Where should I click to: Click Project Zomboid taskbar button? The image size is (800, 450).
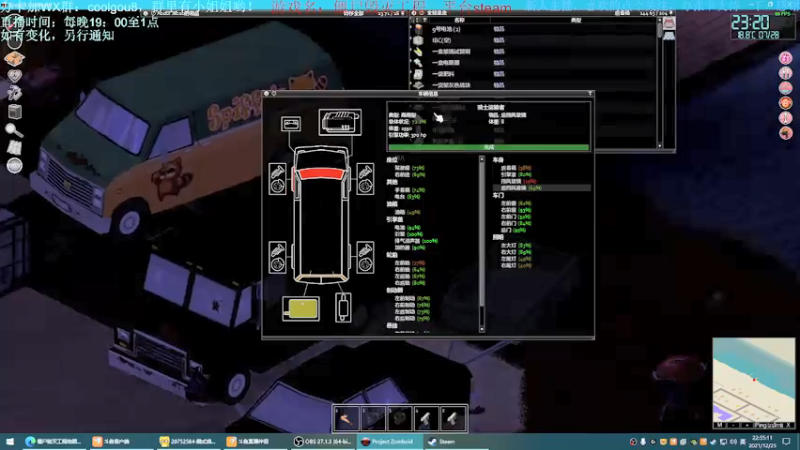pos(389,441)
